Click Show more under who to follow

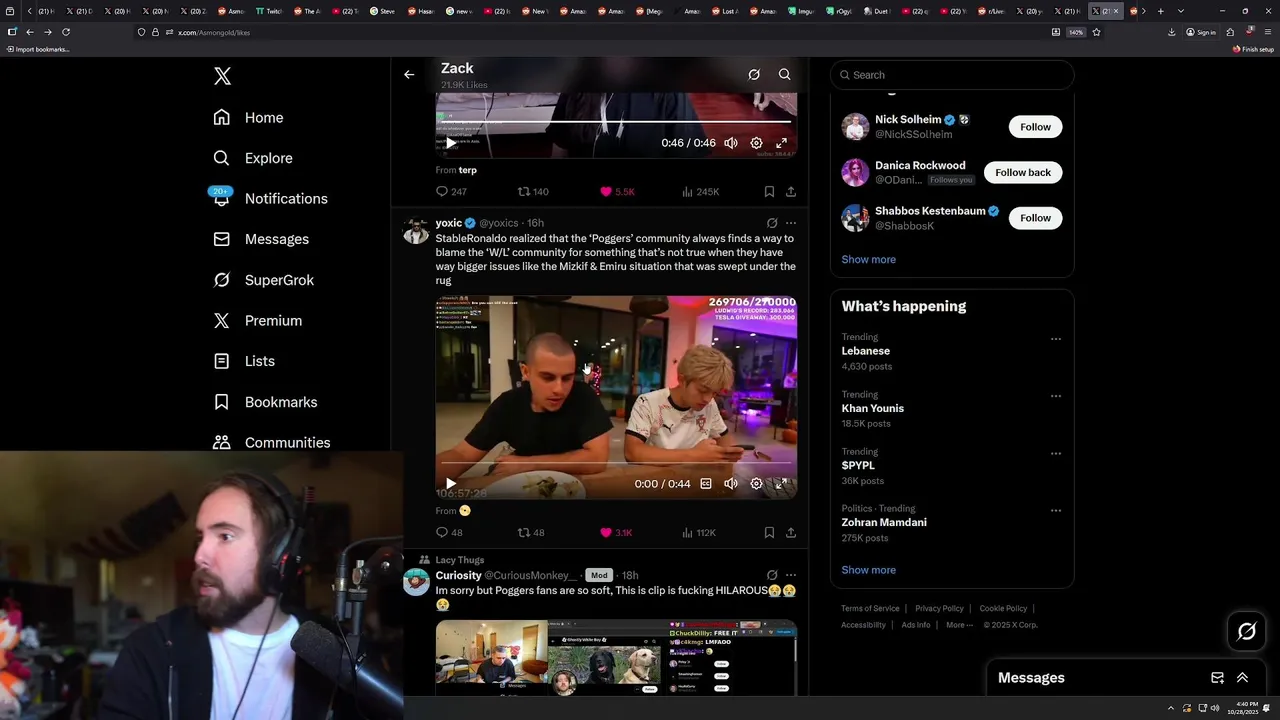pos(868,259)
